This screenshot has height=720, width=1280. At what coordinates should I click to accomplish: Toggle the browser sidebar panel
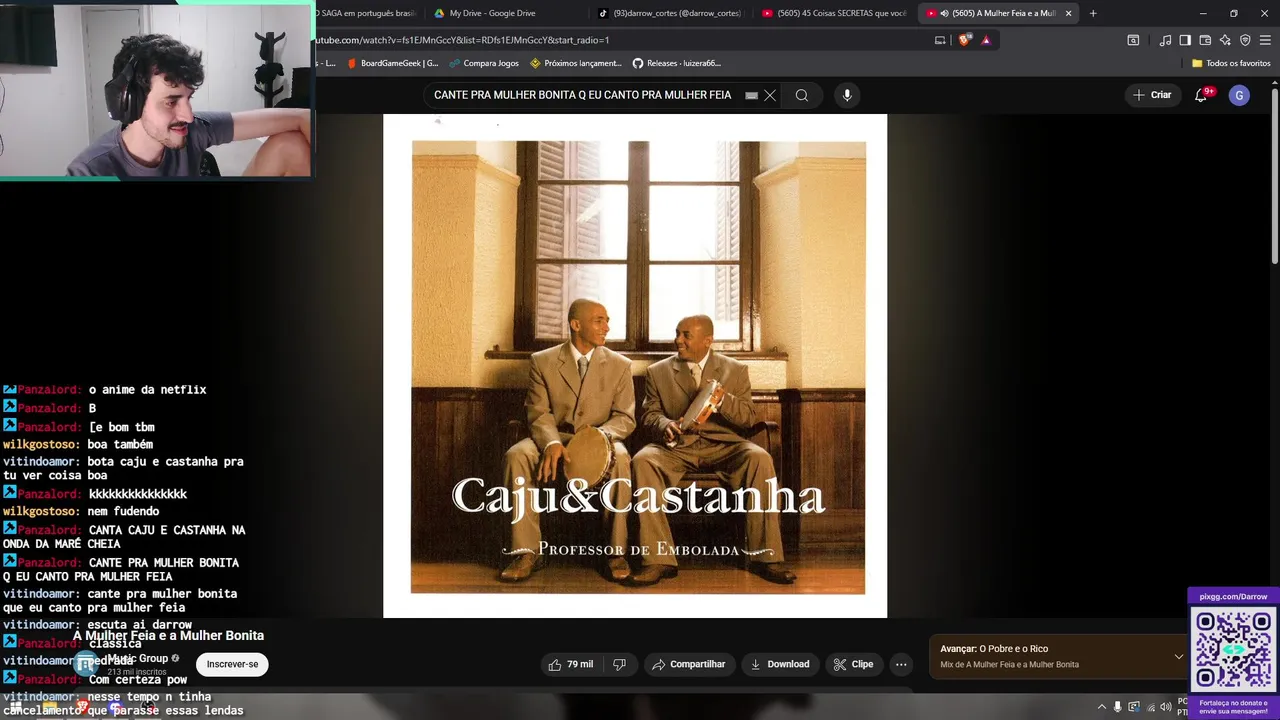pyautogui.click(x=1185, y=40)
